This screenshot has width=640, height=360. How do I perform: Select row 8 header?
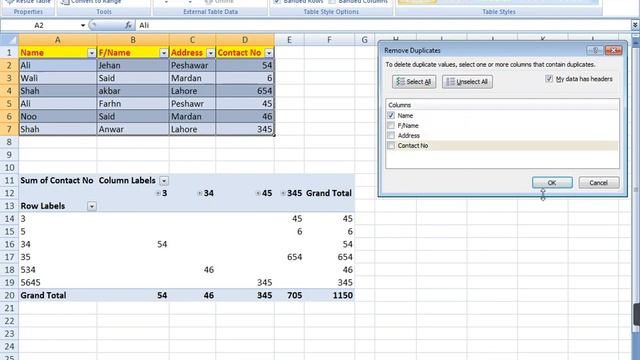[x=9, y=142]
